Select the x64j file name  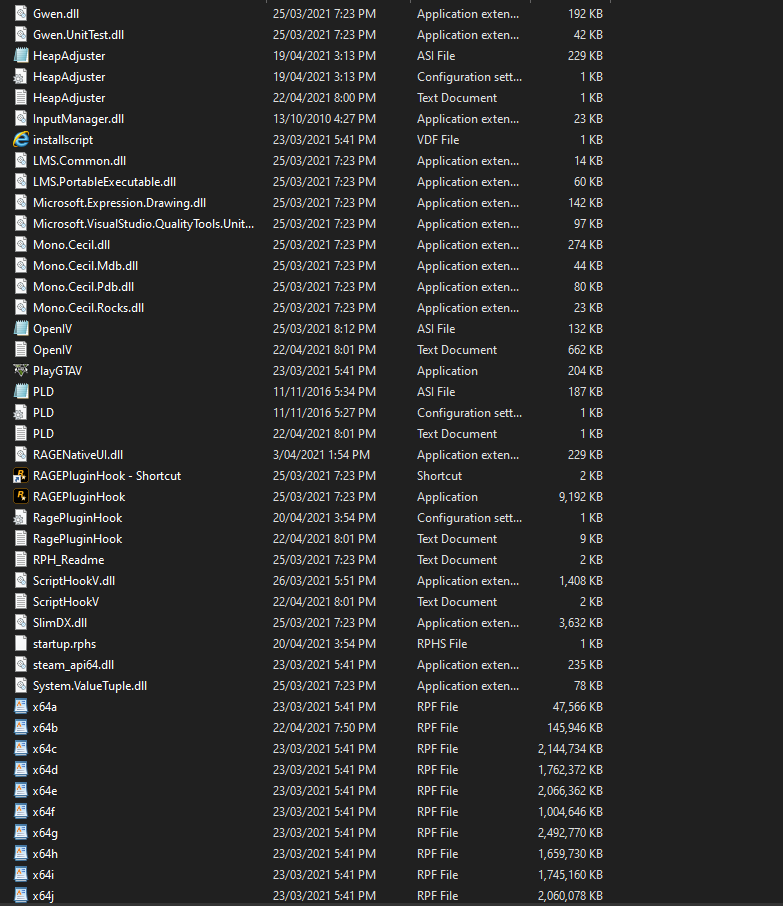coord(43,896)
